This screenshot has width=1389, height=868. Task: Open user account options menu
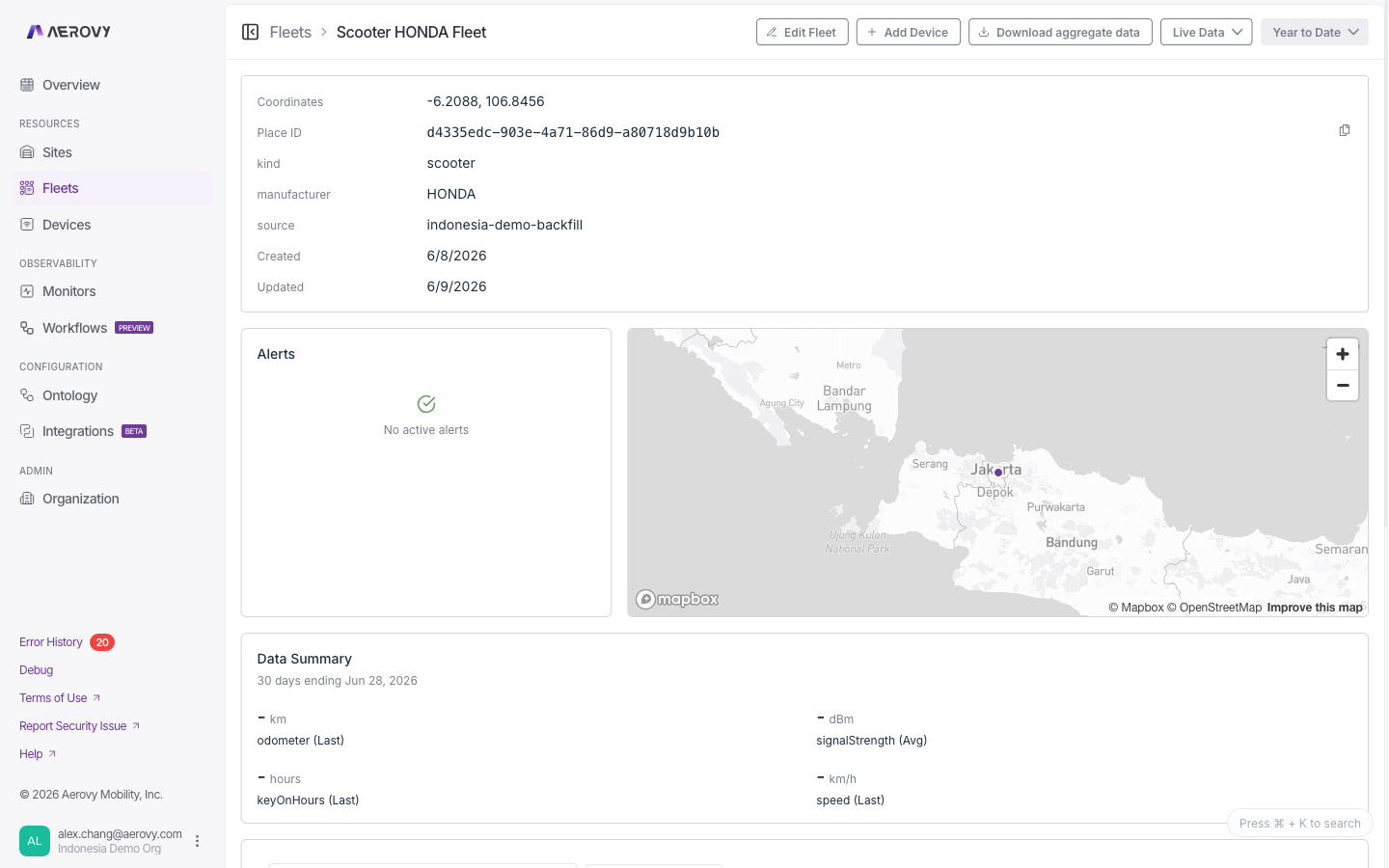198,841
